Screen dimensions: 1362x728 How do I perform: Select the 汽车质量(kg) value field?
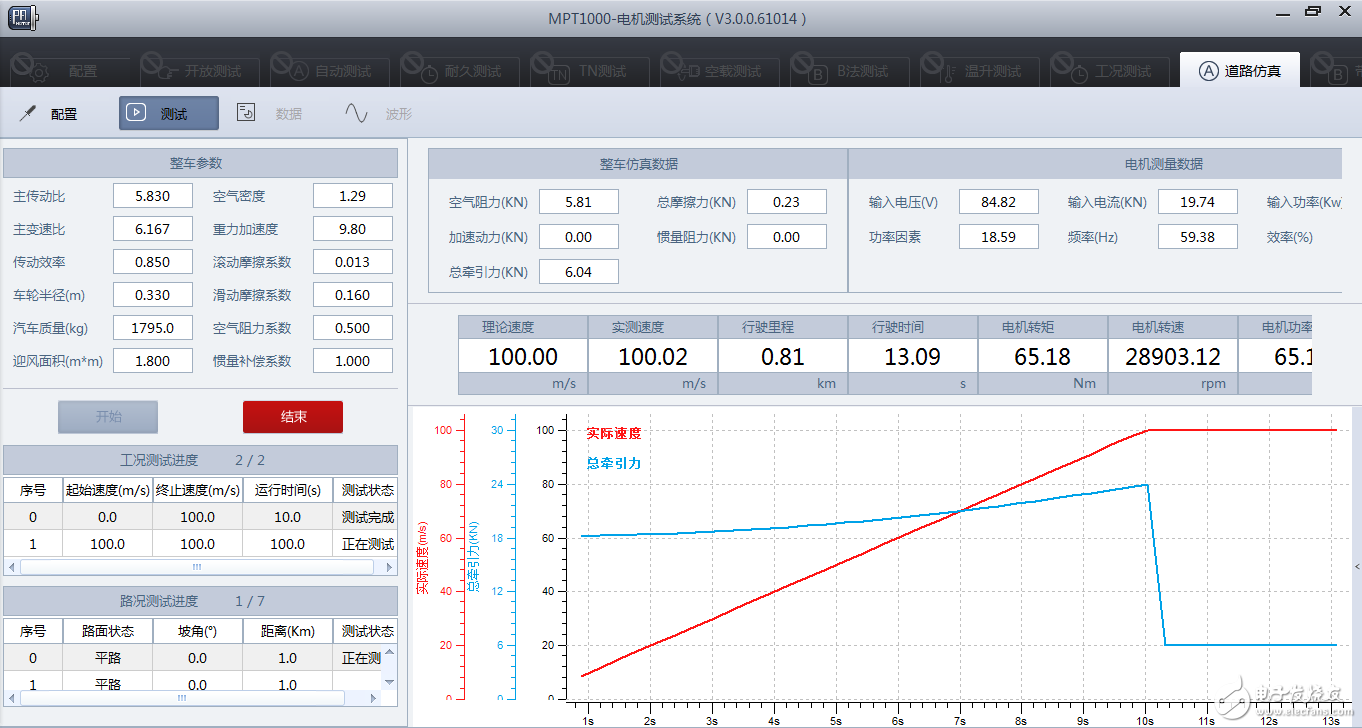pyautogui.click(x=152, y=328)
